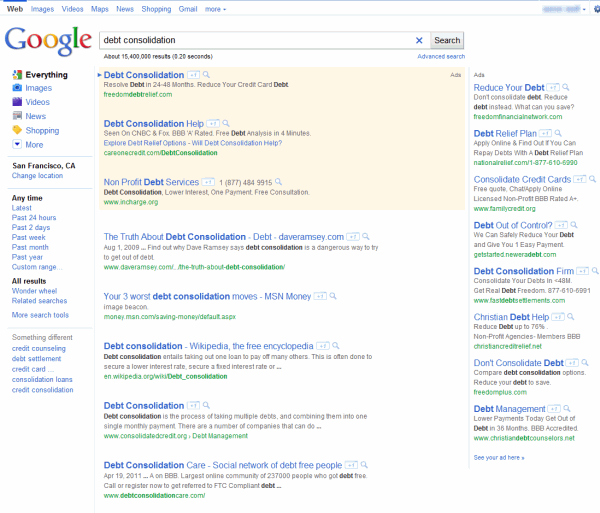Open Consolidate Credit Cards ad title
Screen dimensions: 600x513
tap(522, 179)
